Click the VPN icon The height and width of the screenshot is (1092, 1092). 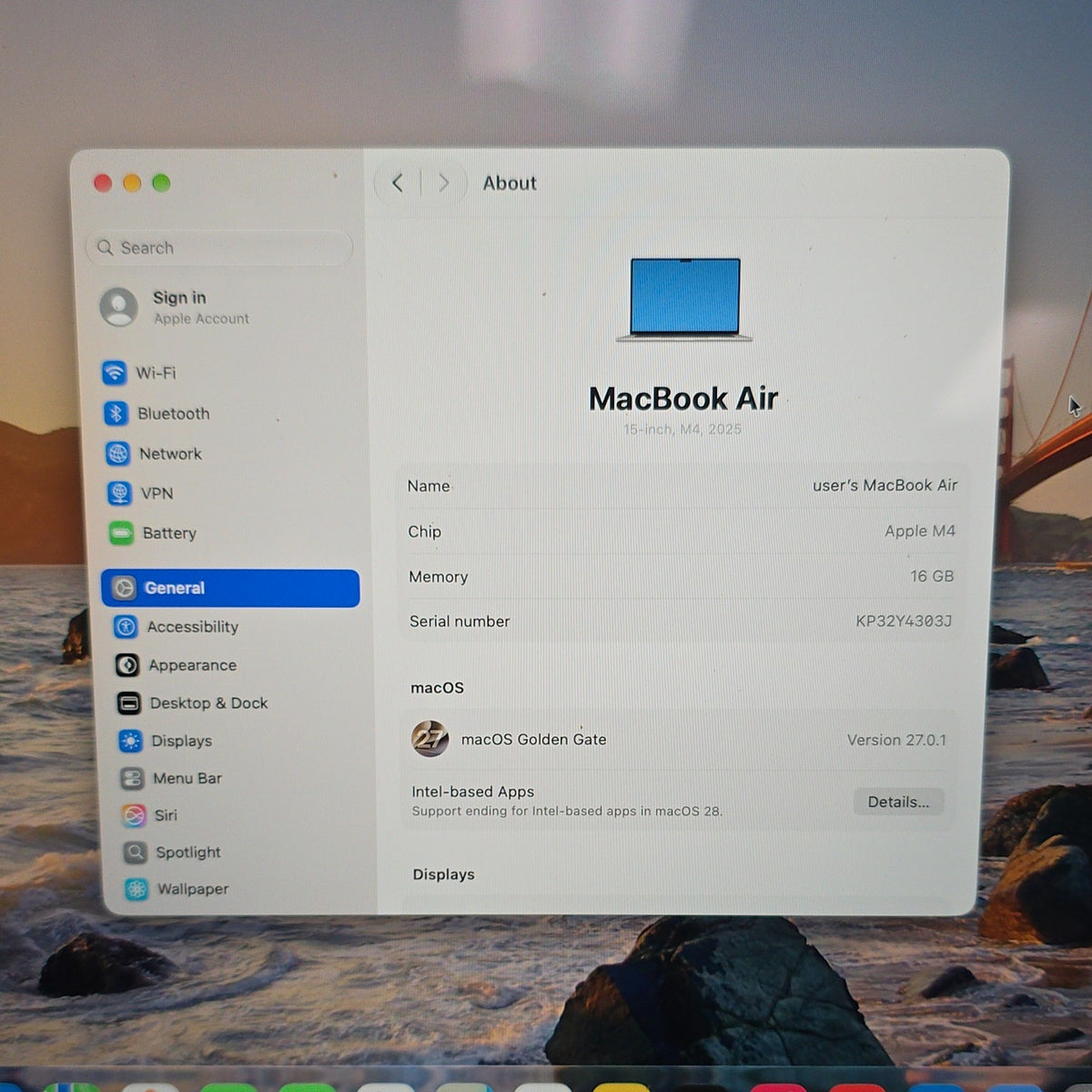point(119,493)
